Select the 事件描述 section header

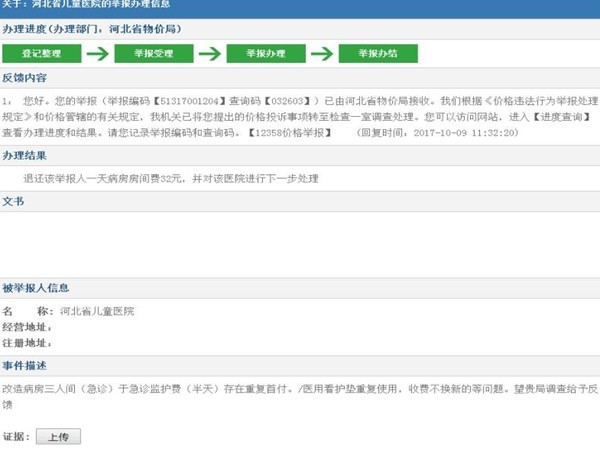click(x=300, y=366)
